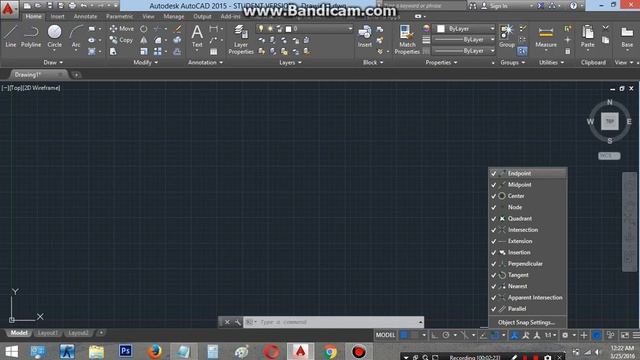Screen dimensions: 640x360
Task: Toggle the Nearest object snap
Action: pos(528,286)
